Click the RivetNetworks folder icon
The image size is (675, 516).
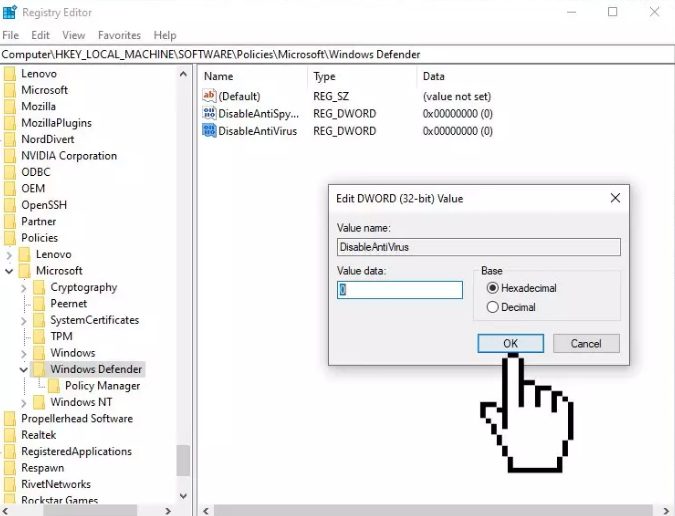click(x=10, y=484)
